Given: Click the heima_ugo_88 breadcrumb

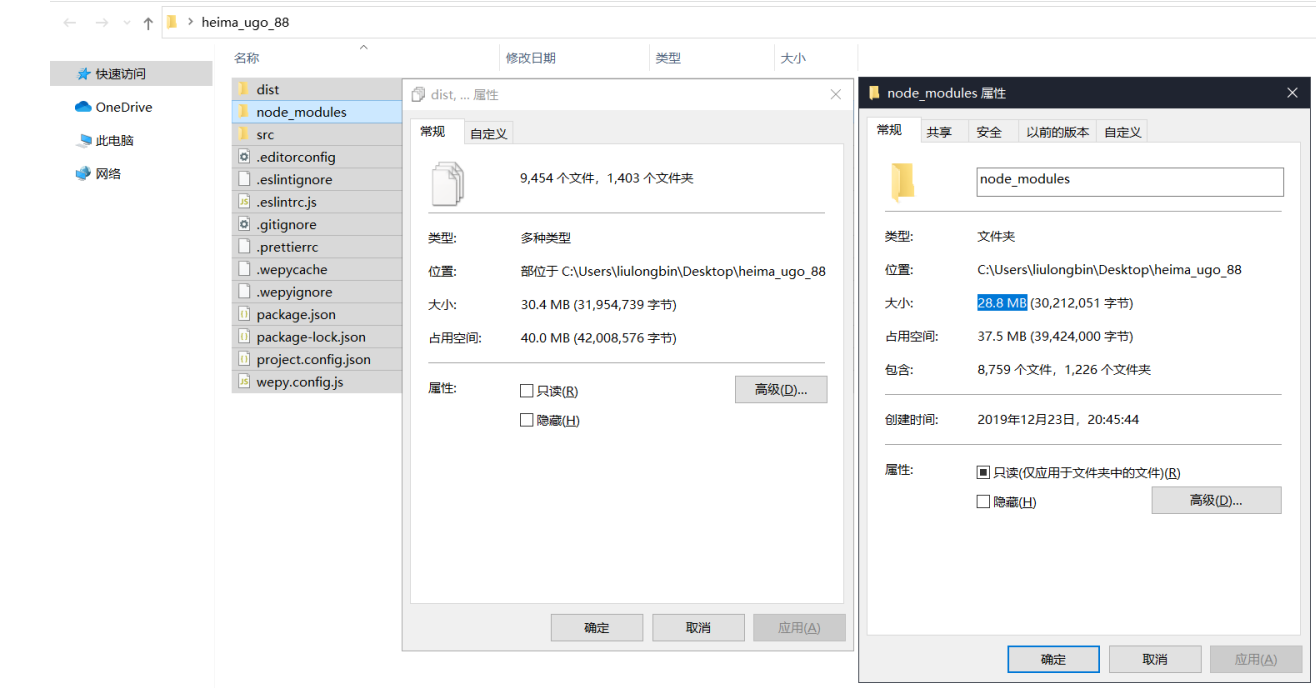Looking at the screenshot, I should click(245, 22).
